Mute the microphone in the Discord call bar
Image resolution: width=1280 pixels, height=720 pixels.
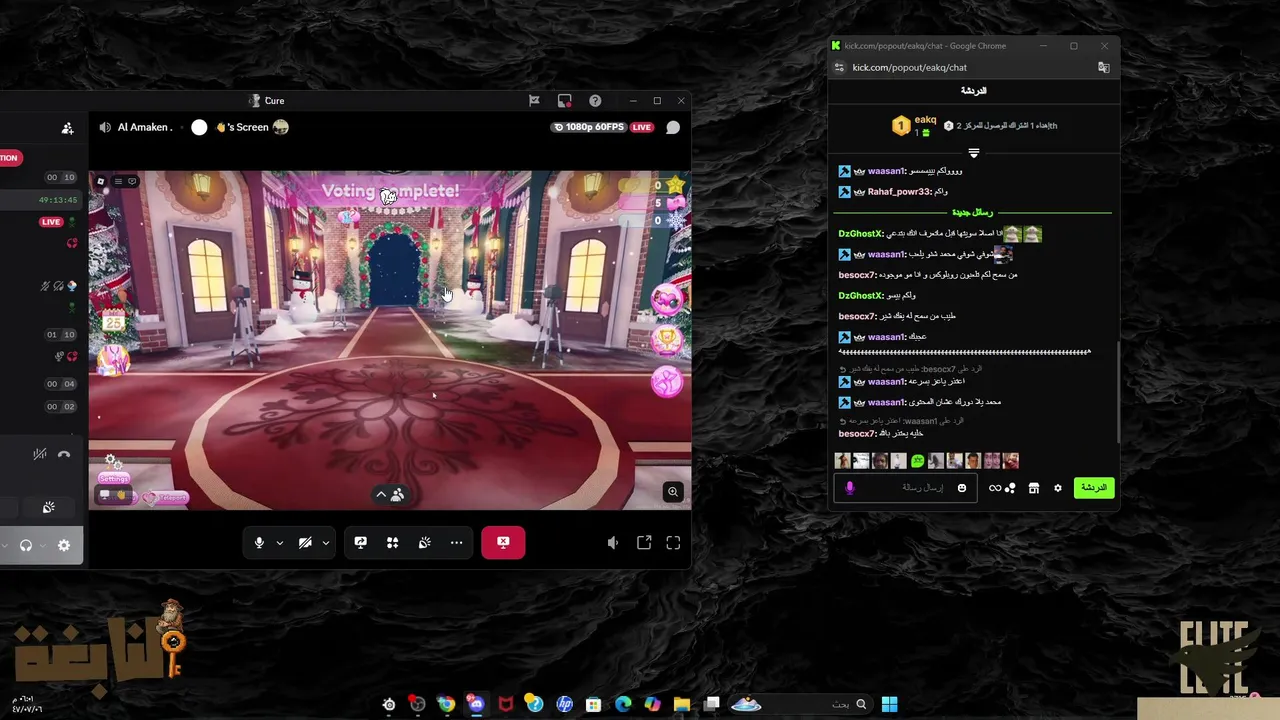point(259,542)
